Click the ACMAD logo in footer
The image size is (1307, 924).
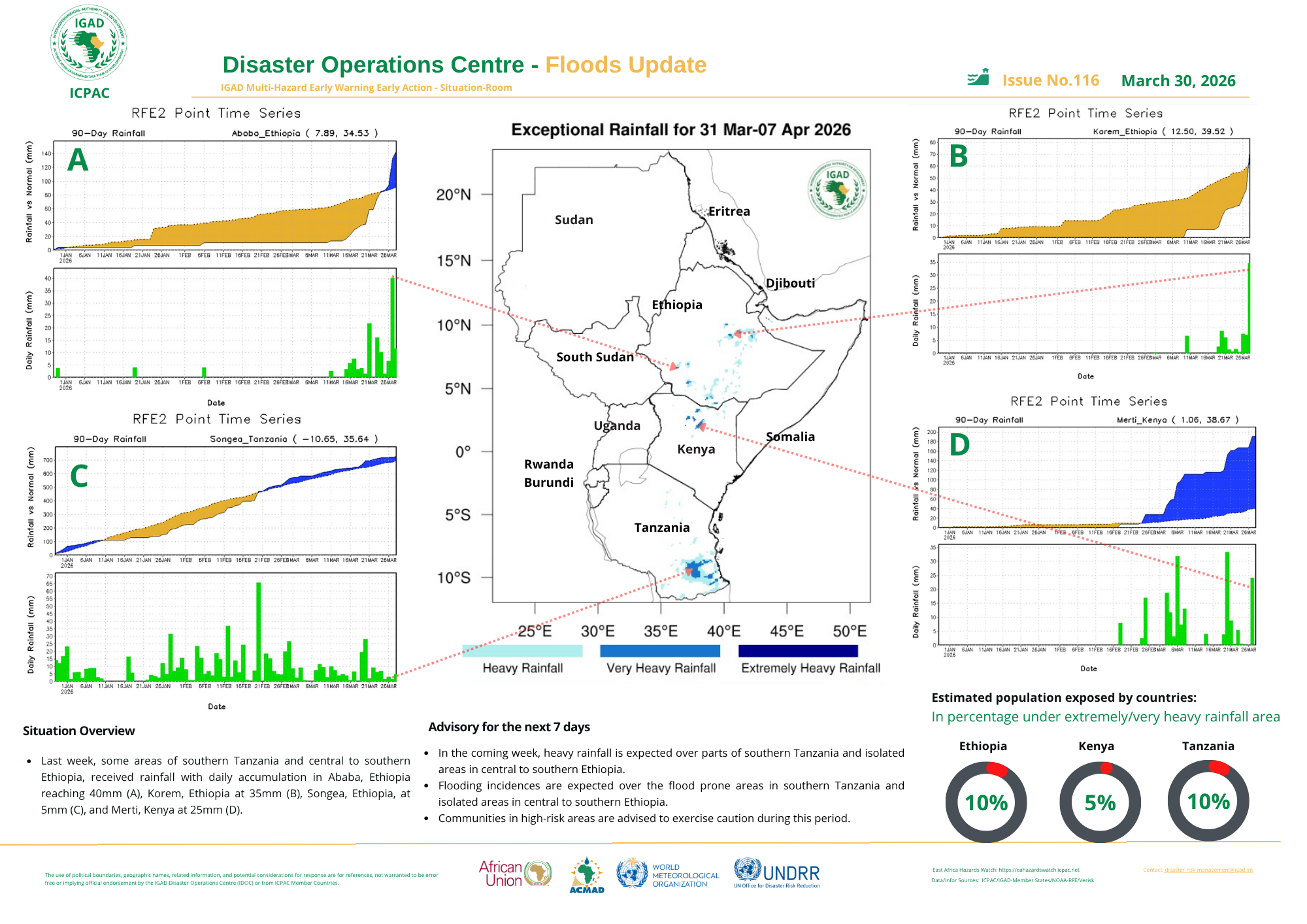click(x=587, y=876)
